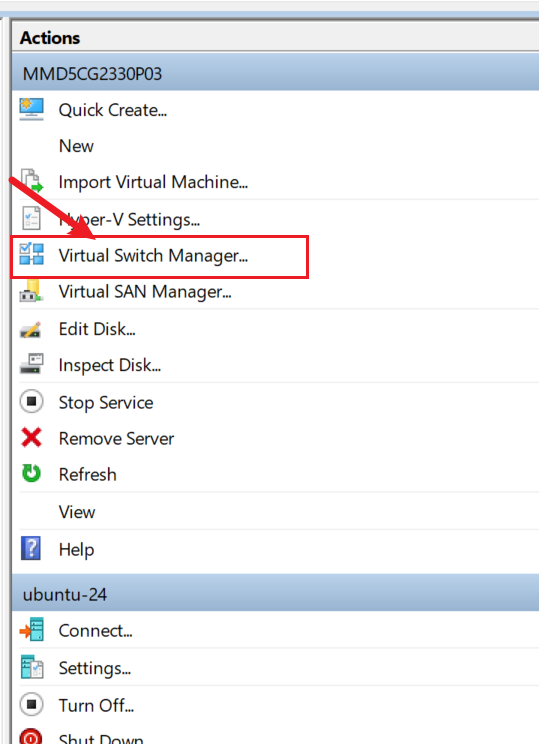Click the Import Virtual Machine icon
This screenshot has width=539, height=744.
point(32,181)
